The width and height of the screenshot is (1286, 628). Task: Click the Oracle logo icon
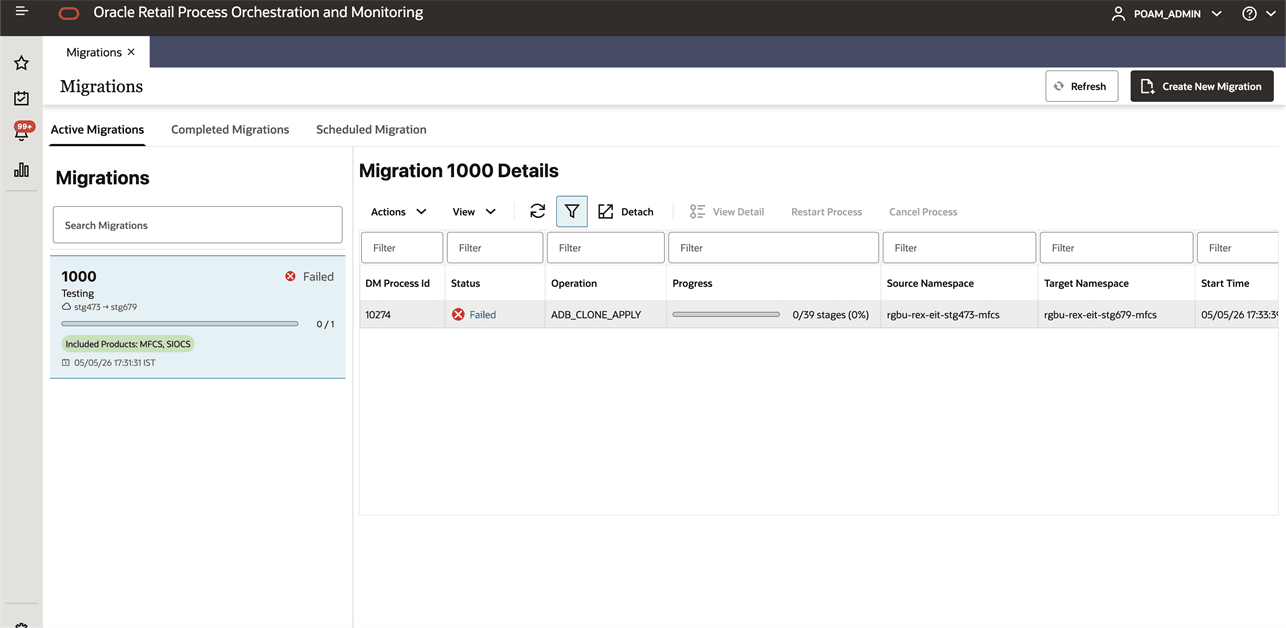tap(68, 14)
